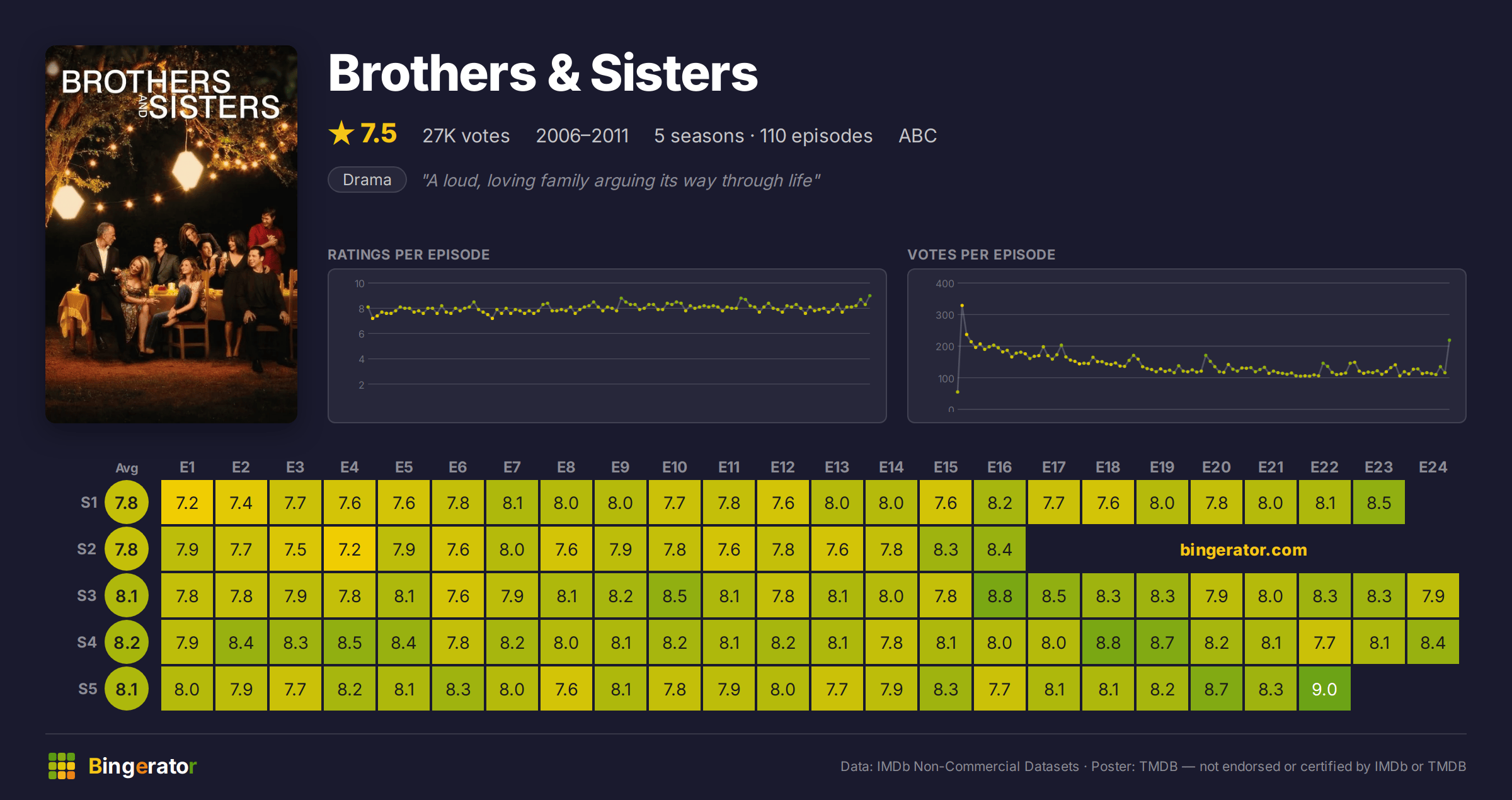1512x800 pixels.
Task: Click the S4 season row label
Action: point(87,642)
